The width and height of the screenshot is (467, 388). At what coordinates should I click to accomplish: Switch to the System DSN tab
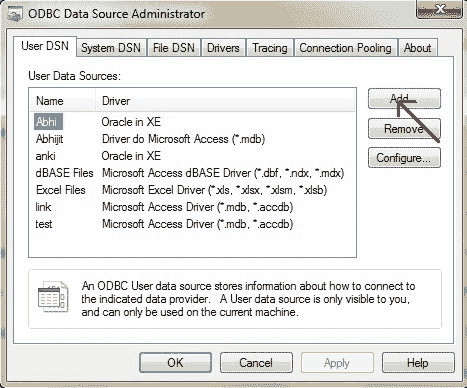(x=111, y=48)
